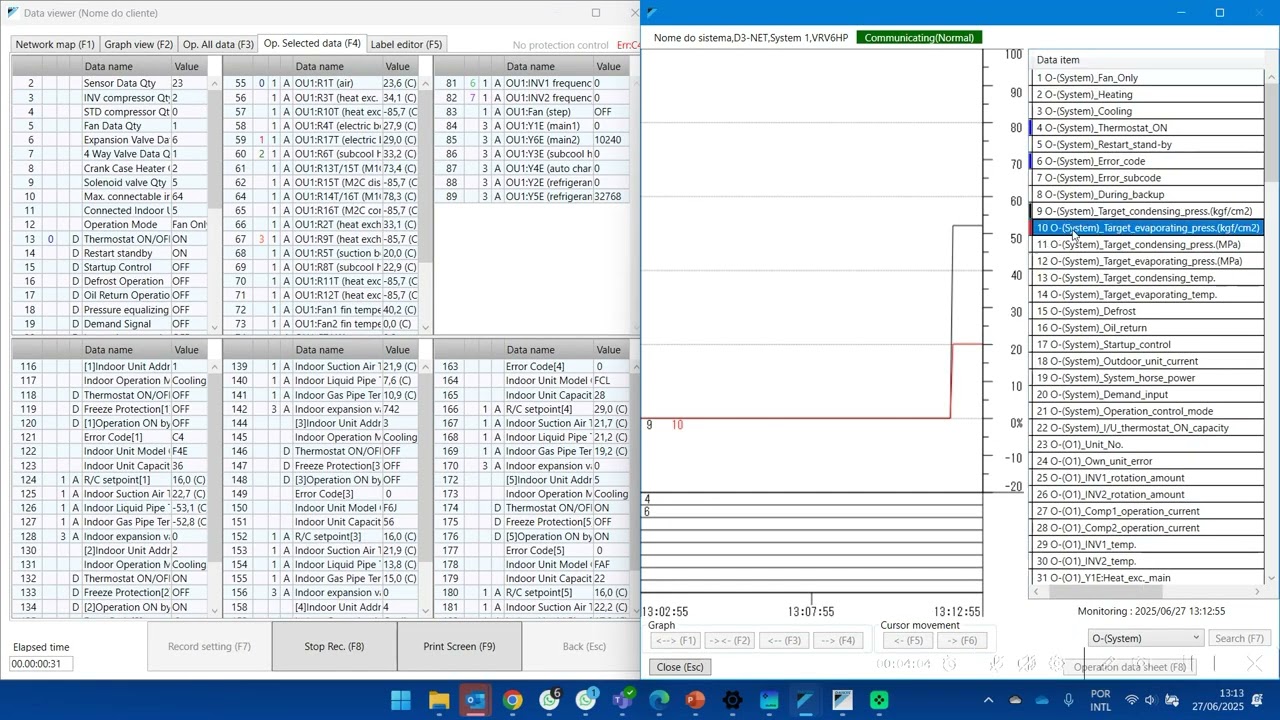
Task: Click the green app icon on the taskbar
Action: click(879, 700)
